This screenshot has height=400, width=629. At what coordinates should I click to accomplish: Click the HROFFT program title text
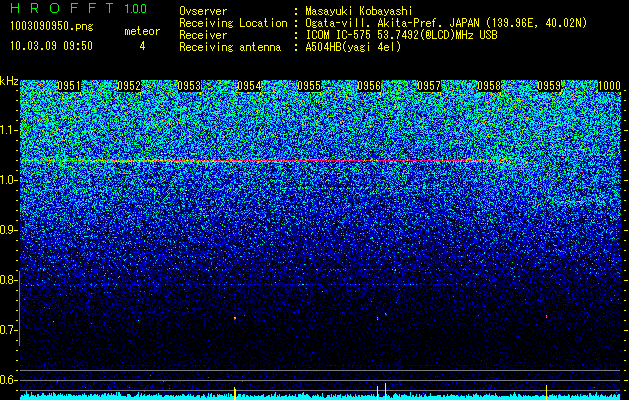click(63, 8)
